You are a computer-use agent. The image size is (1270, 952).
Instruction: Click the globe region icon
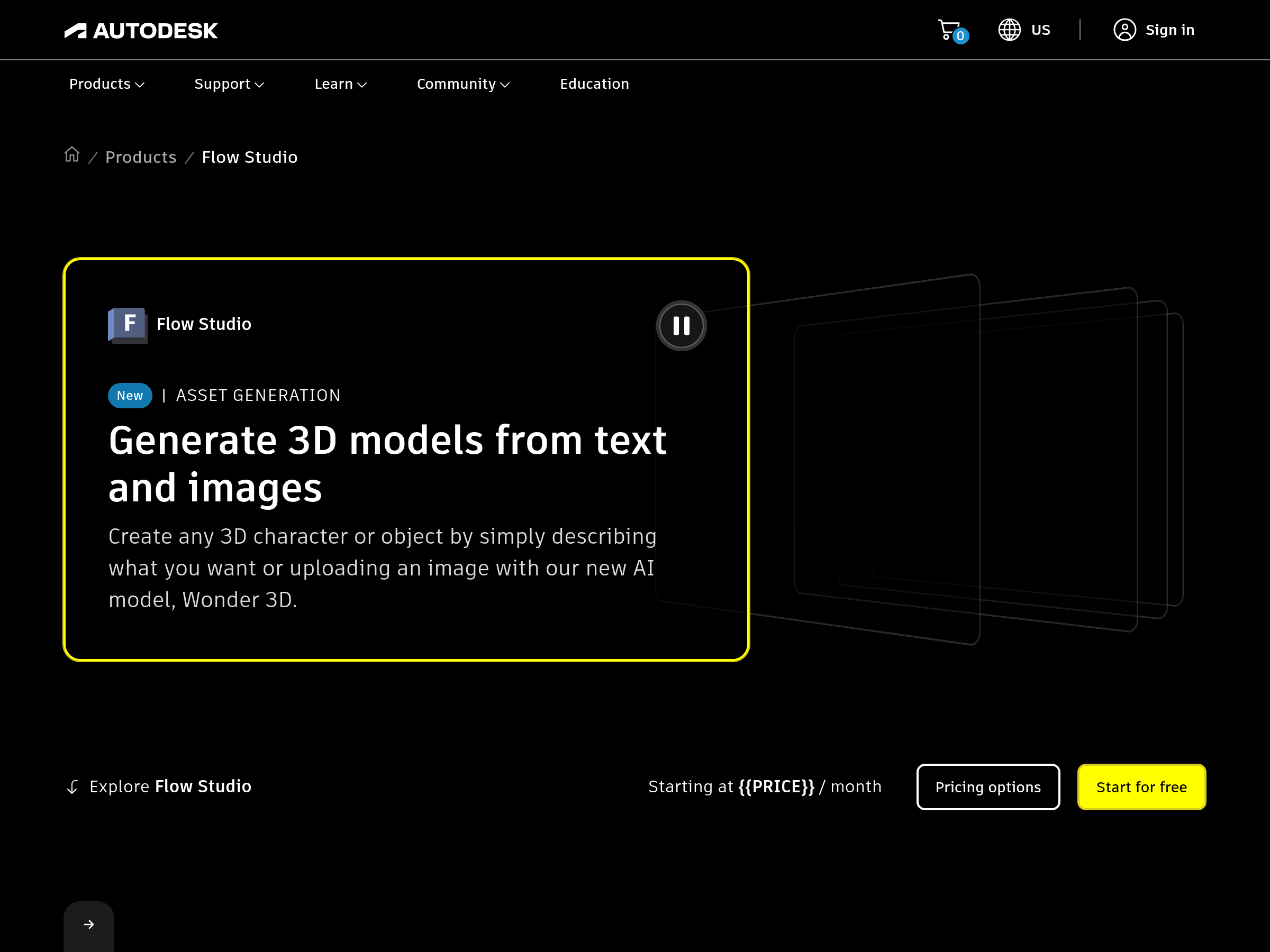(1009, 30)
